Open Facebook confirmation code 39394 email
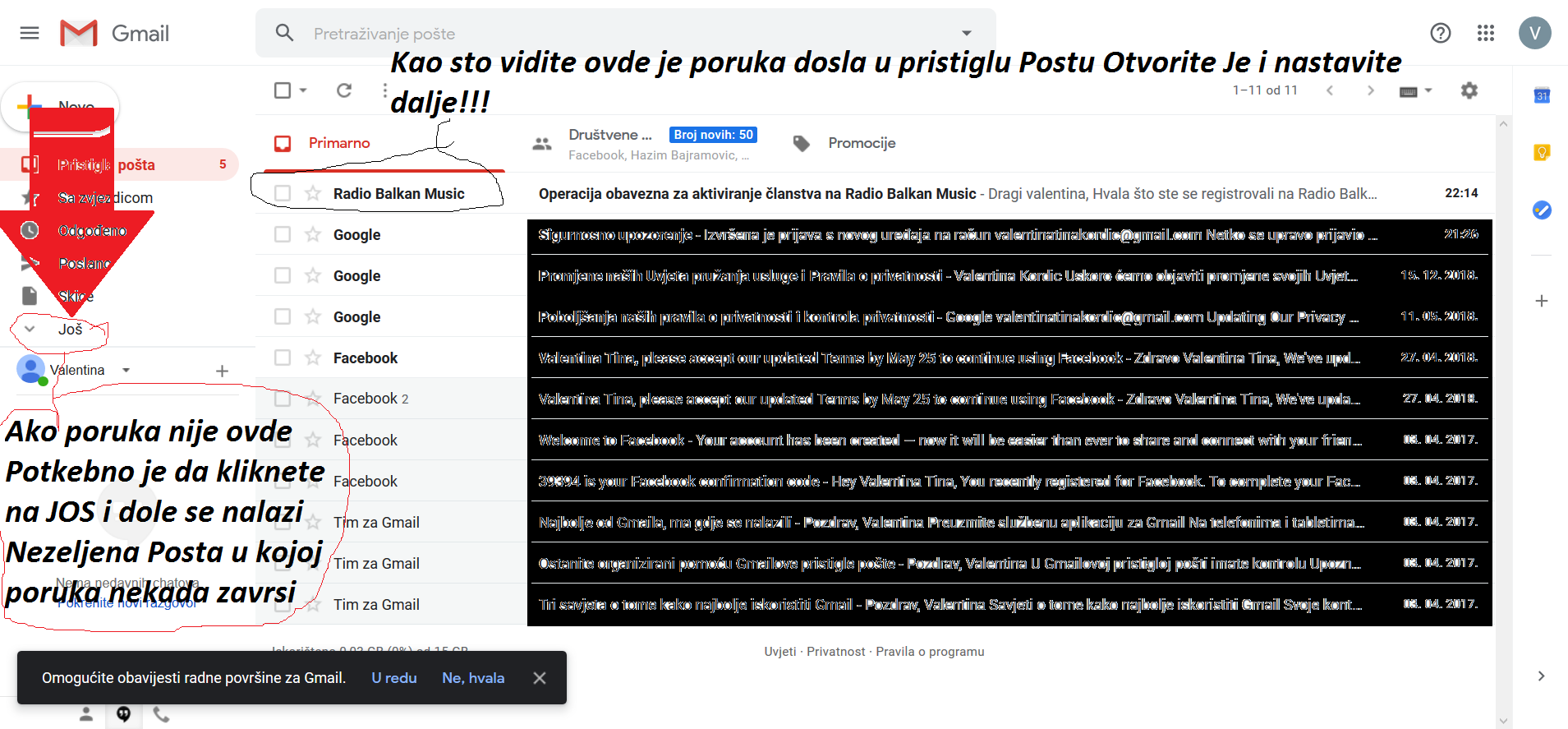1568x729 pixels. [x=875, y=481]
